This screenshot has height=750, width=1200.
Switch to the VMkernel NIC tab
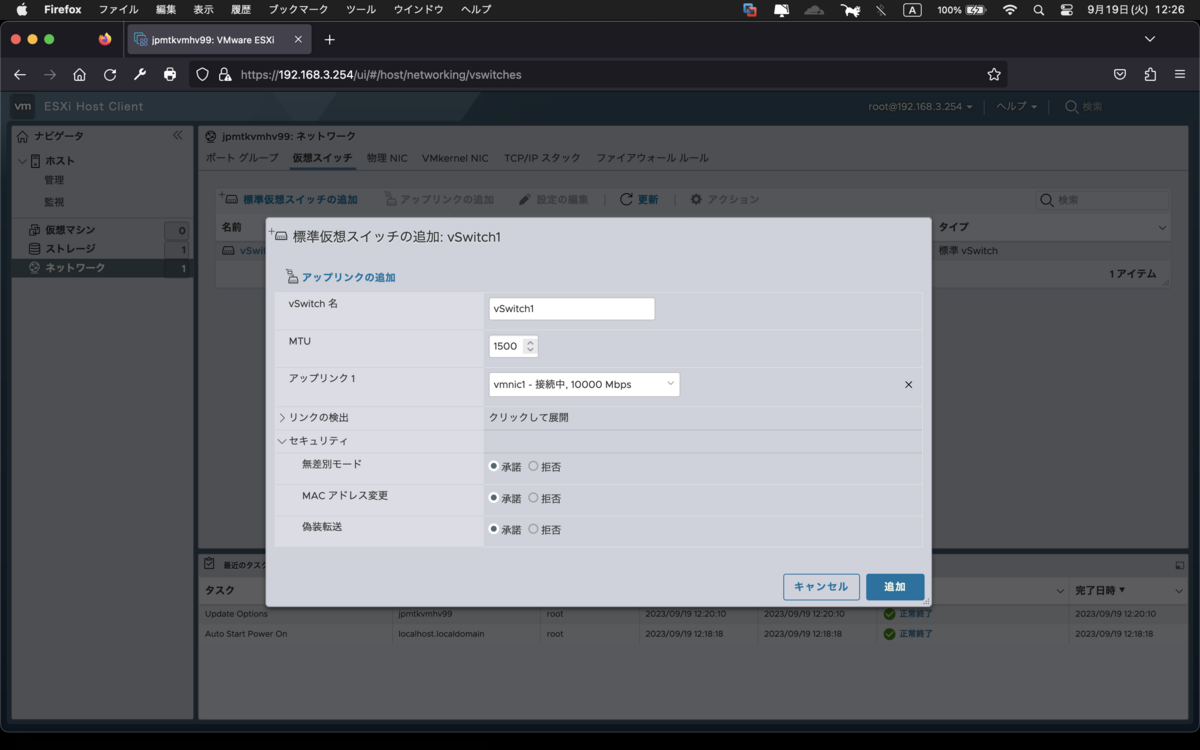455,158
